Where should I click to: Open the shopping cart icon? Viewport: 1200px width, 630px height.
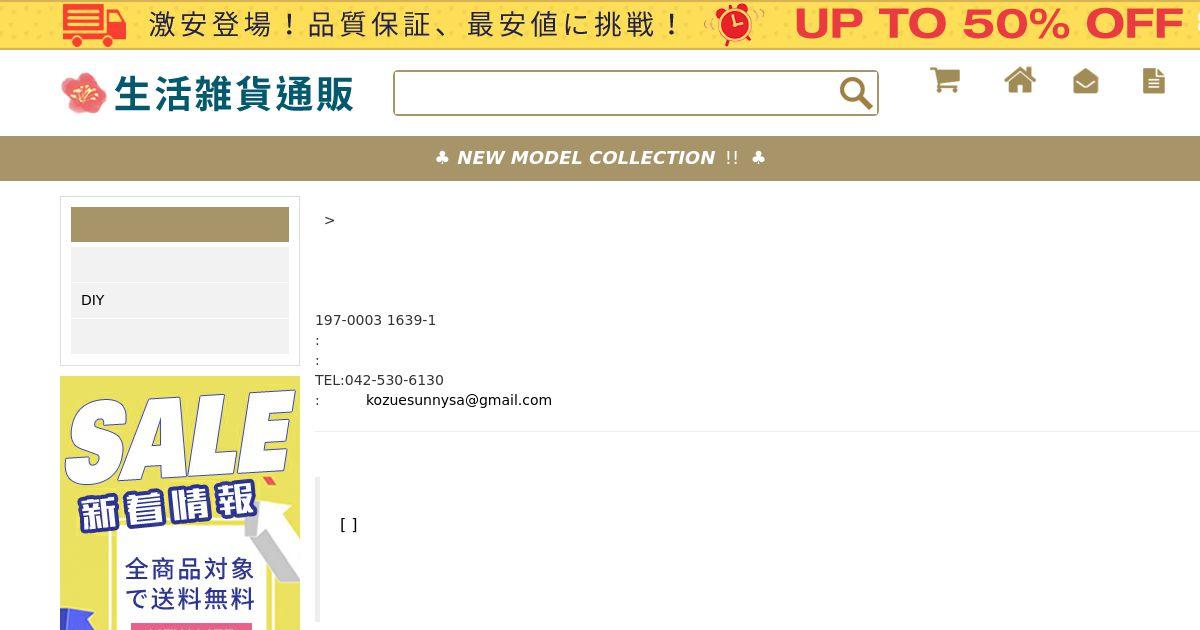[945, 80]
